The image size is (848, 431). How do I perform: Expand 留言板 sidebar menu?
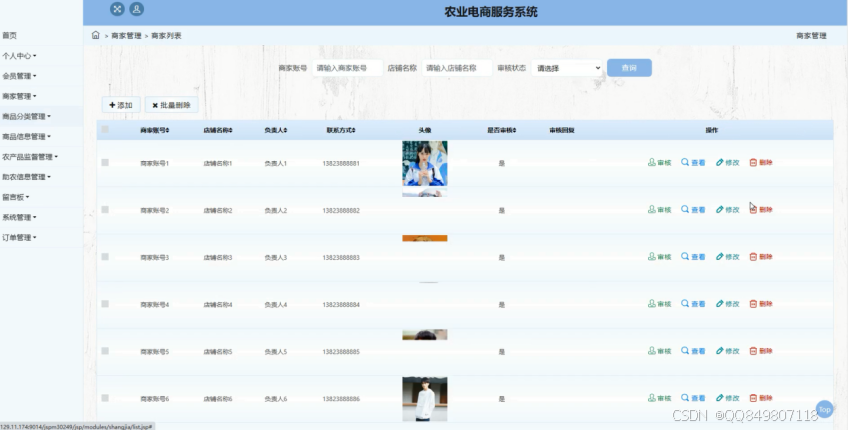(x=16, y=197)
